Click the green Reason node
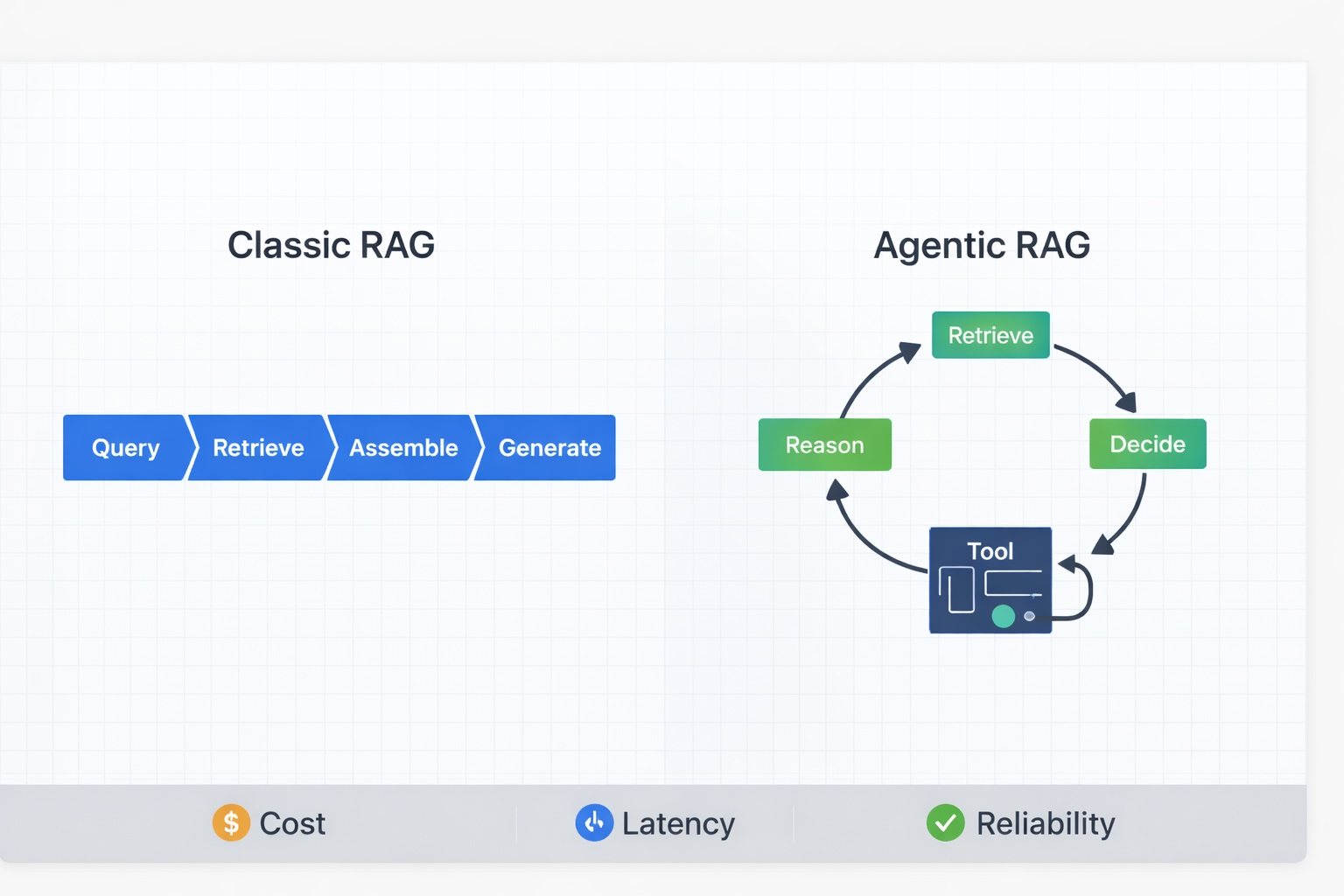This screenshot has width=1344, height=896. 824,444
